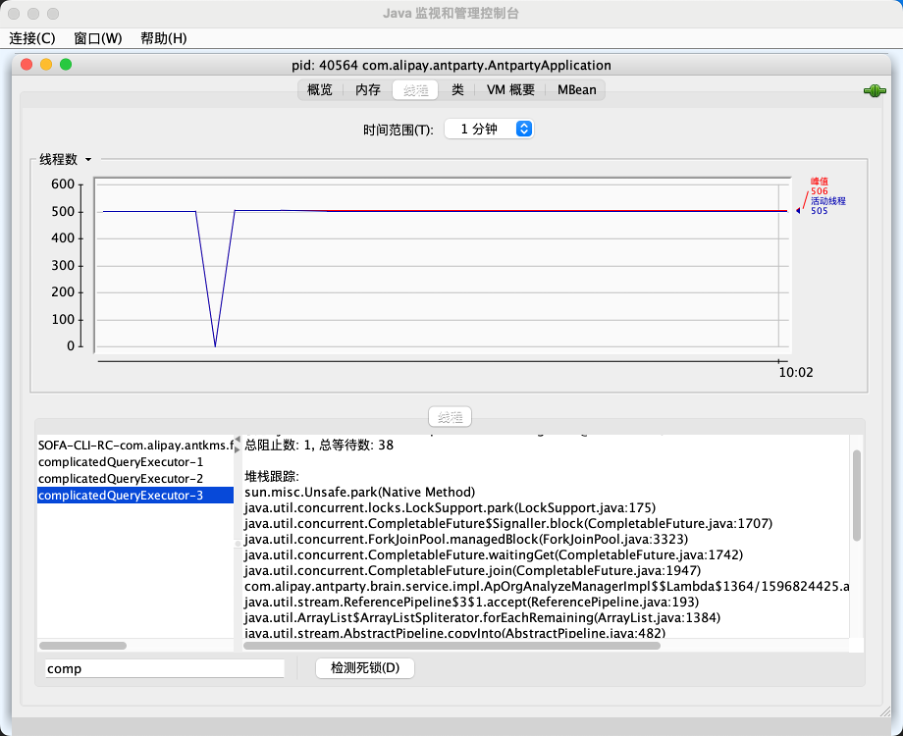Switch to the VM 概要 tab
Viewport: 904px width, 736px height.
click(511, 90)
